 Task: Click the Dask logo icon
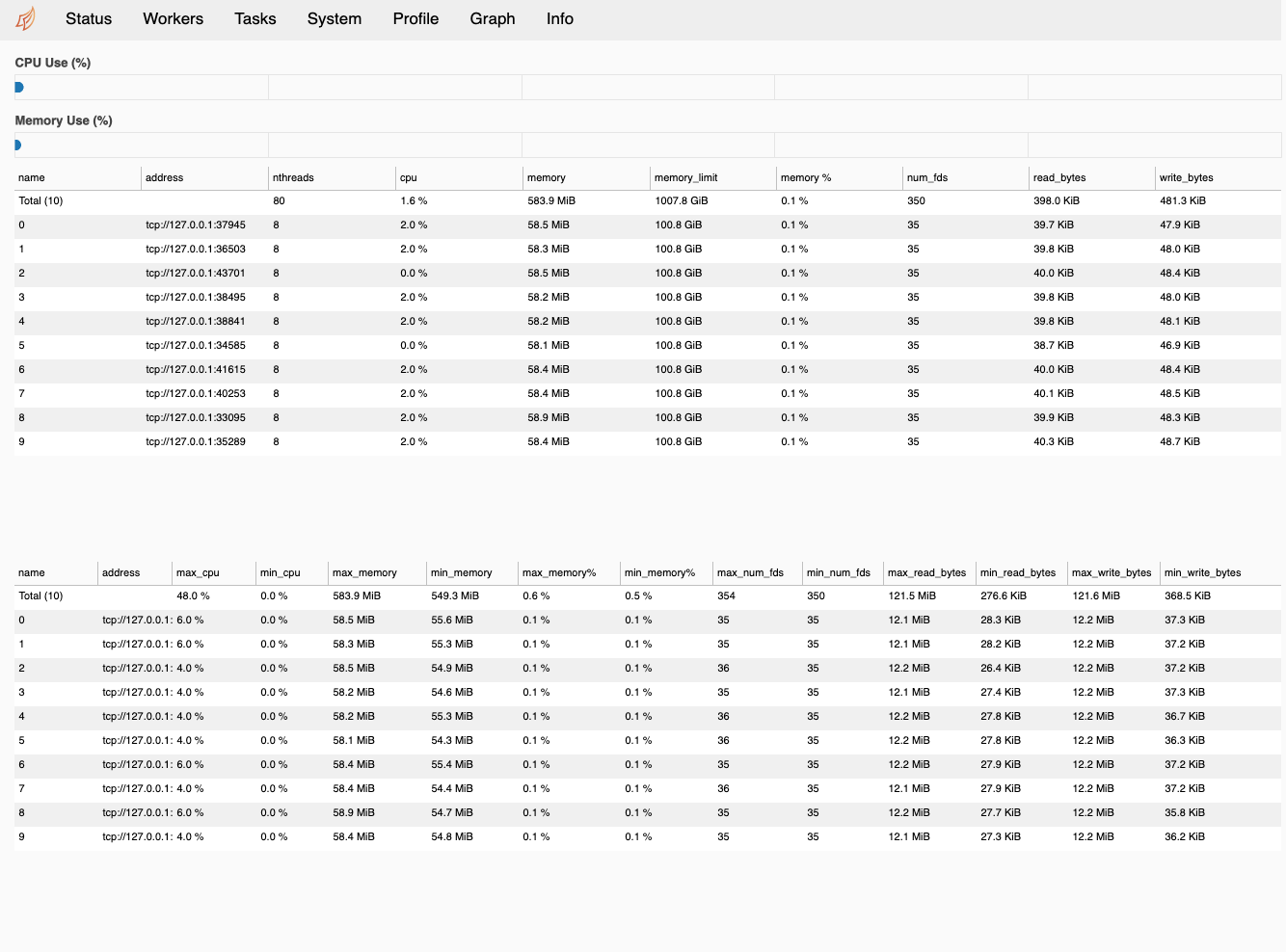(26, 18)
